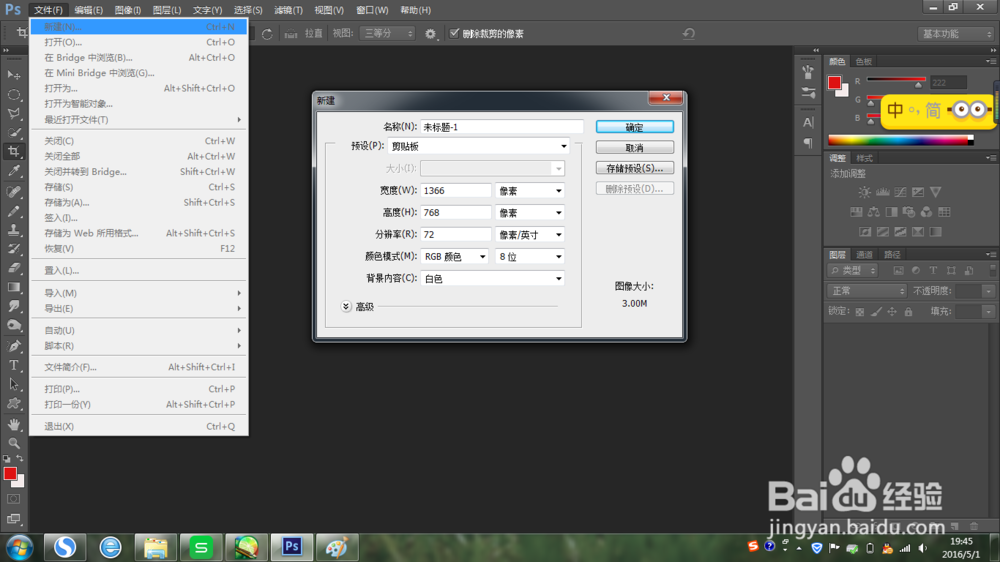Select the Horizontal Type tool
Screen dimensions: 1000x562
[x=13, y=366]
